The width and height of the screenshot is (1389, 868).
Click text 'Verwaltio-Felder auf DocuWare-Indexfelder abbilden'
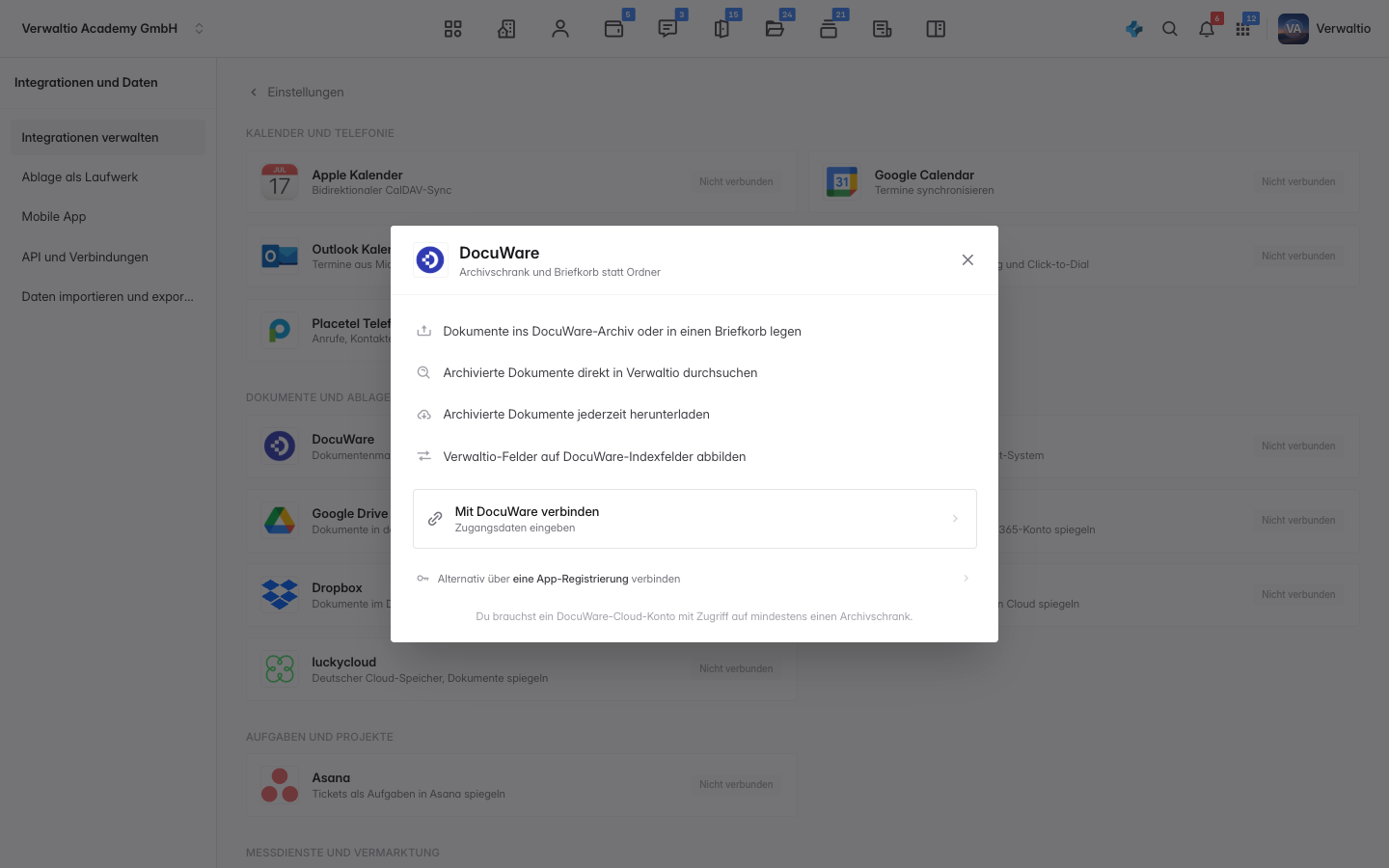(594, 457)
